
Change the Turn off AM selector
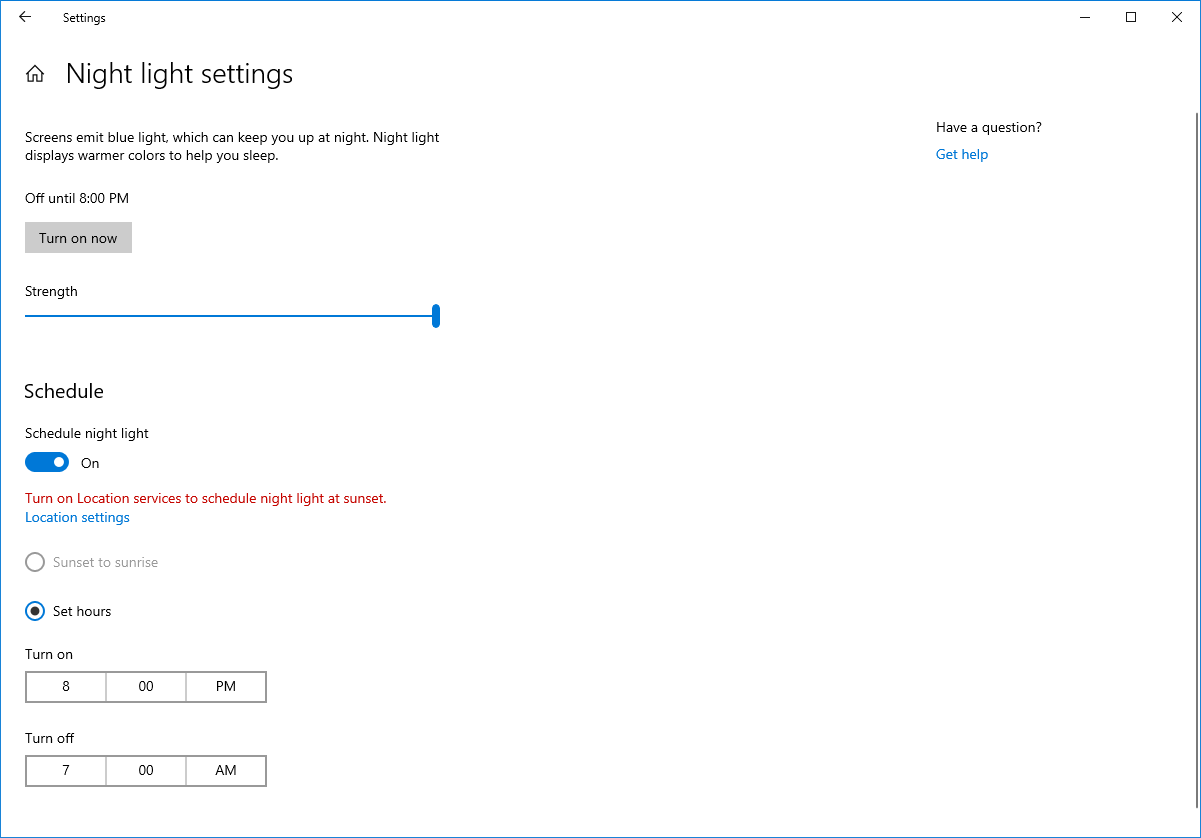pos(225,770)
